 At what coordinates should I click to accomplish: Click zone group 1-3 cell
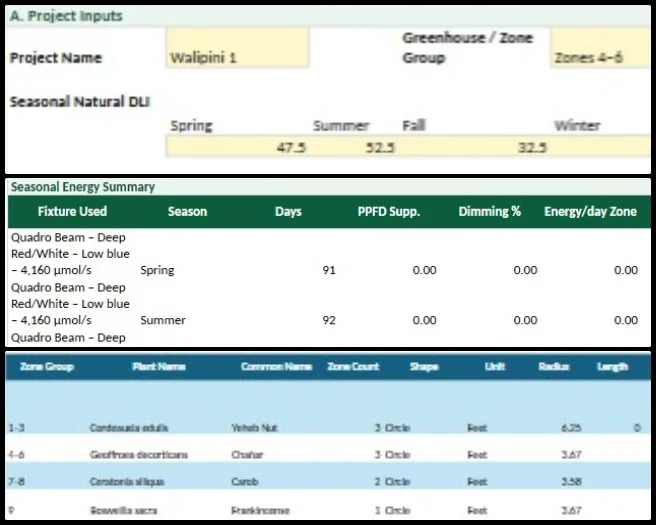click(17, 428)
